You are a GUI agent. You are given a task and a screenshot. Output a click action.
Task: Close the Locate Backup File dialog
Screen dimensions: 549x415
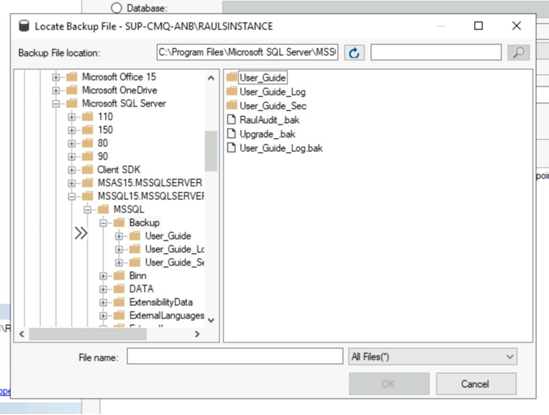pyautogui.click(x=516, y=26)
